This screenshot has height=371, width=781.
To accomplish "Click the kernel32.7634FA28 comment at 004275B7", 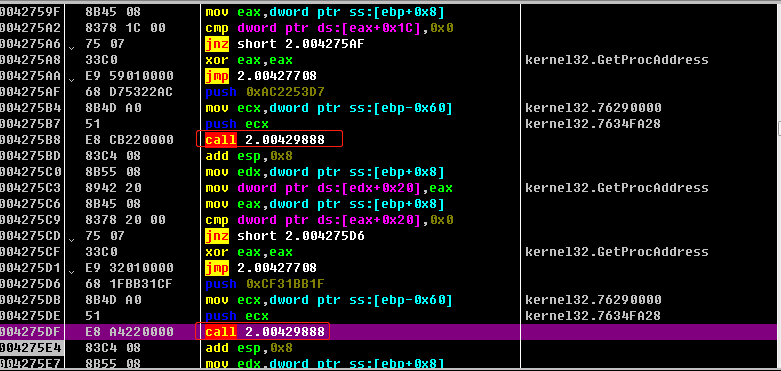I will 593,124.
